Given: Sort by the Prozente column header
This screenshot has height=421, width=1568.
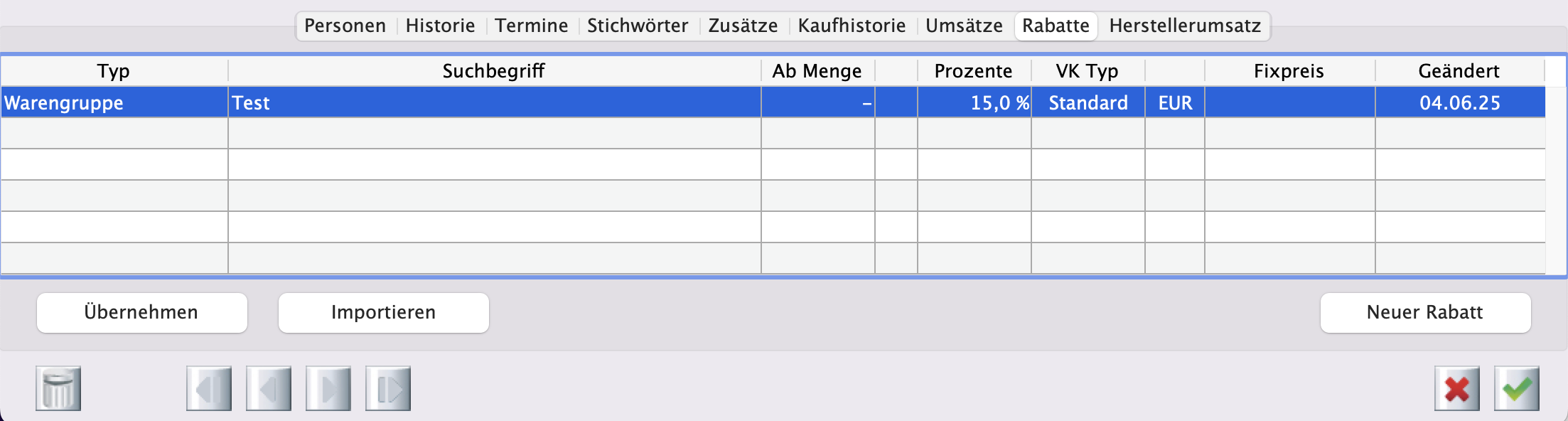Looking at the screenshot, I should pyautogui.click(x=973, y=71).
